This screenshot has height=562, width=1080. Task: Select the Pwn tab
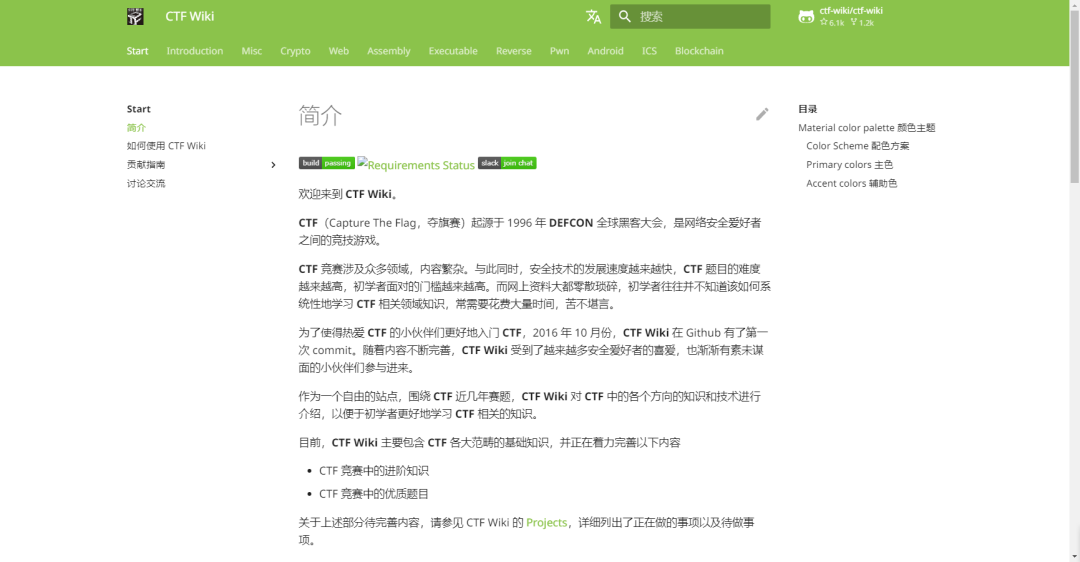click(x=559, y=51)
